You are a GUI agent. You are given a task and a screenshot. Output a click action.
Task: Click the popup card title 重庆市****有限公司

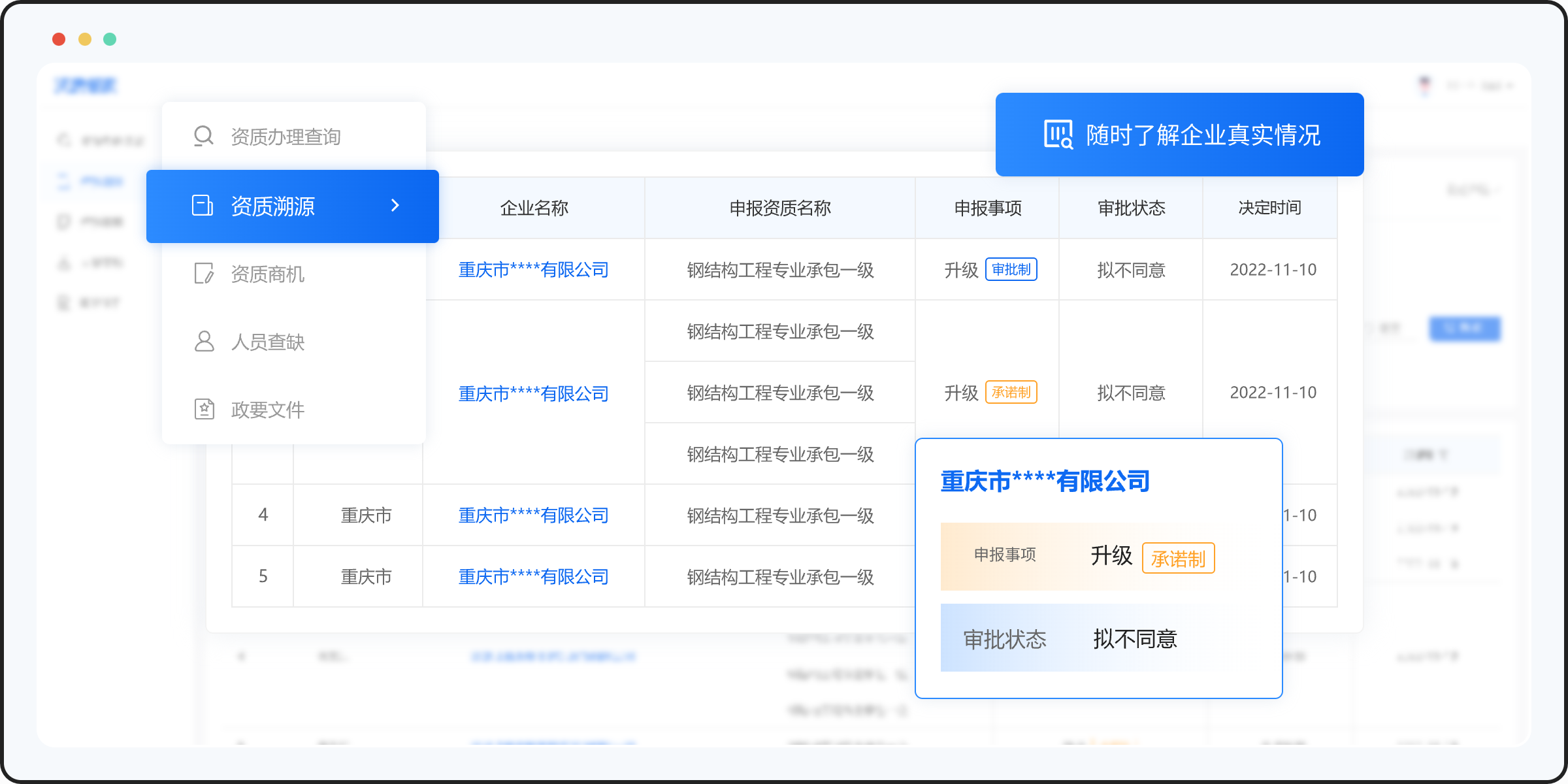(x=1045, y=482)
